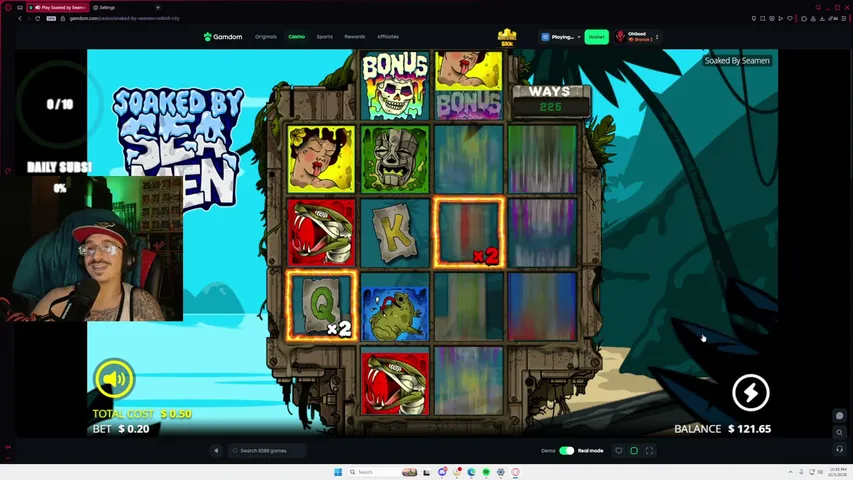Open the chat bubble icon on right edge
The width and height of the screenshot is (853, 480).
839,416
